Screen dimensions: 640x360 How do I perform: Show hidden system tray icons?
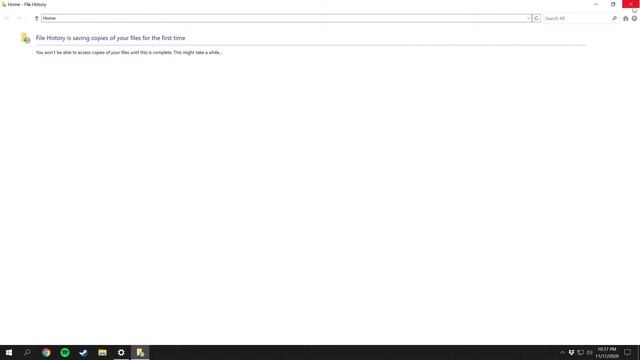coord(562,353)
